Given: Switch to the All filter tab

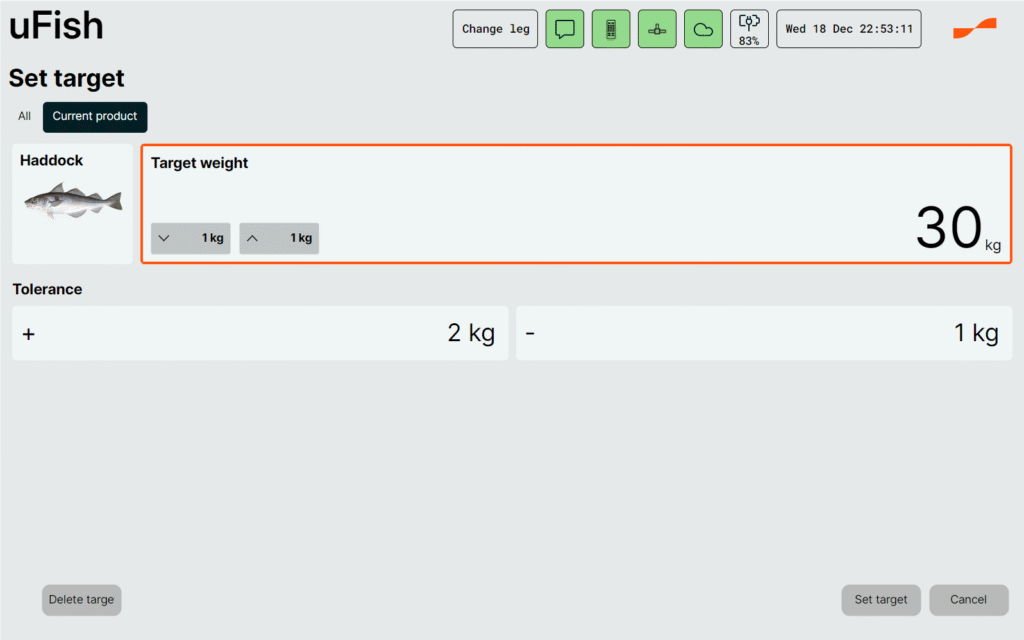Looking at the screenshot, I should click(x=24, y=116).
